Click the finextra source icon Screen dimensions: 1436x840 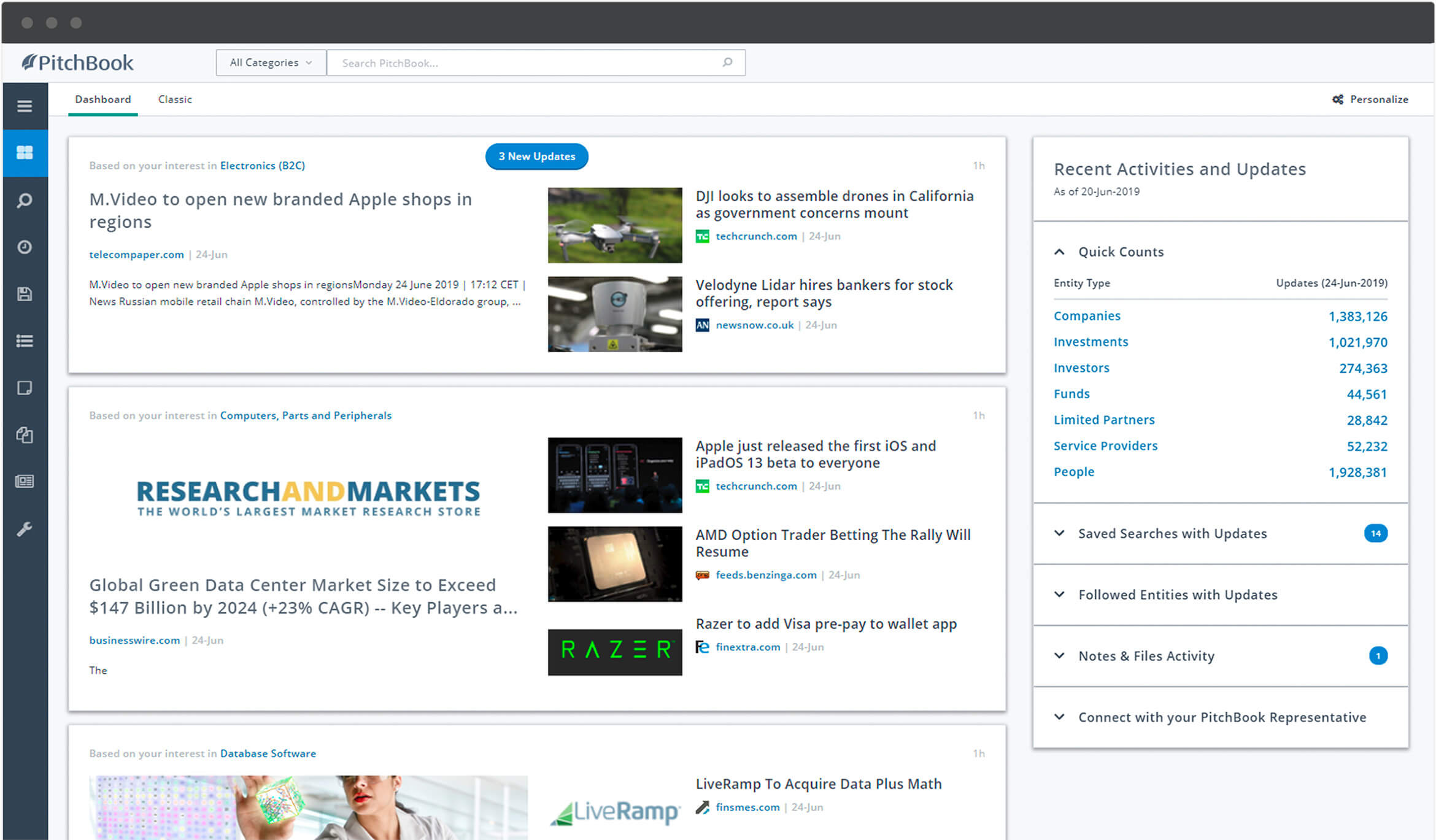[703, 647]
